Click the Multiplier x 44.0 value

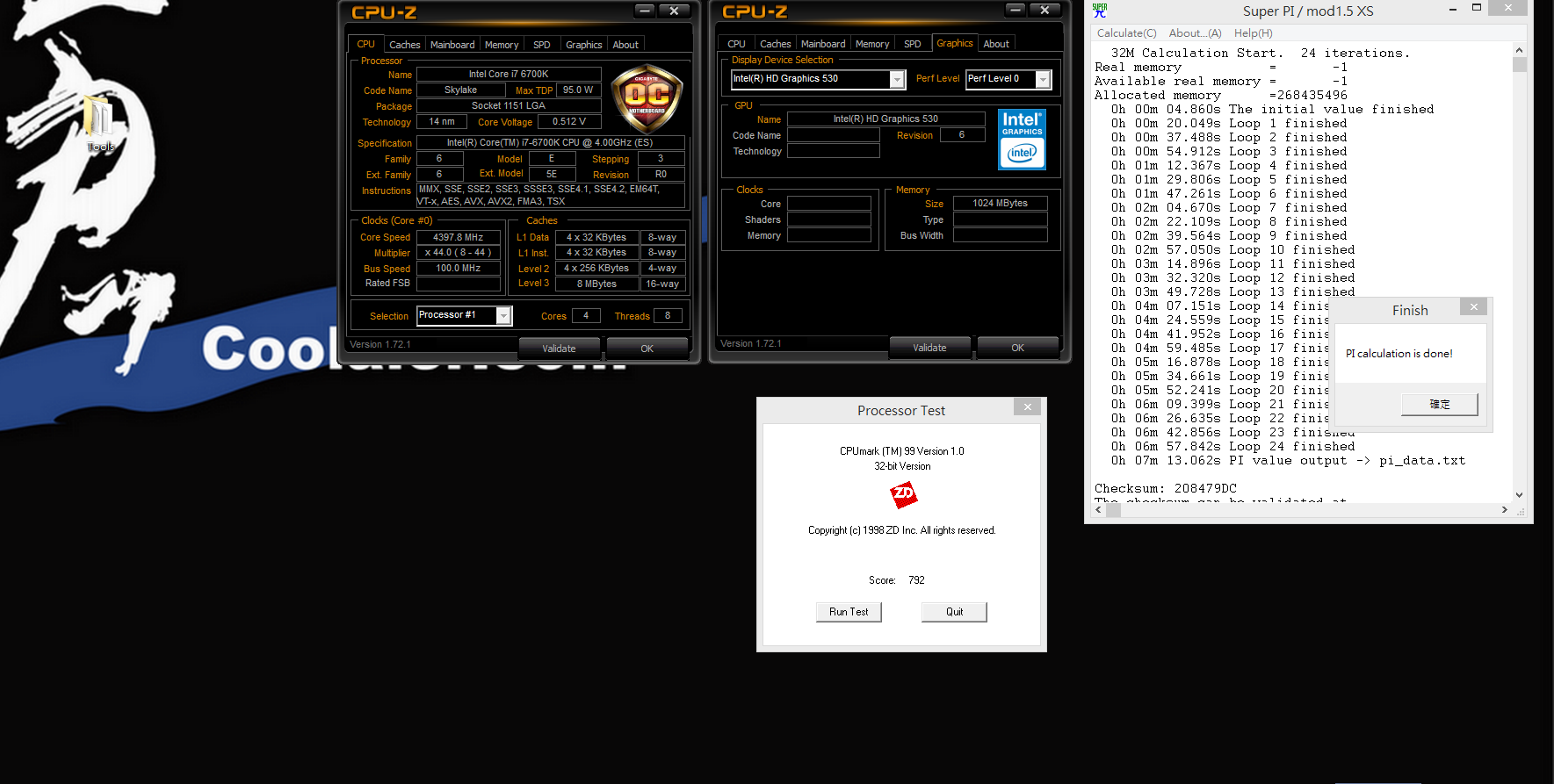click(x=458, y=253)
